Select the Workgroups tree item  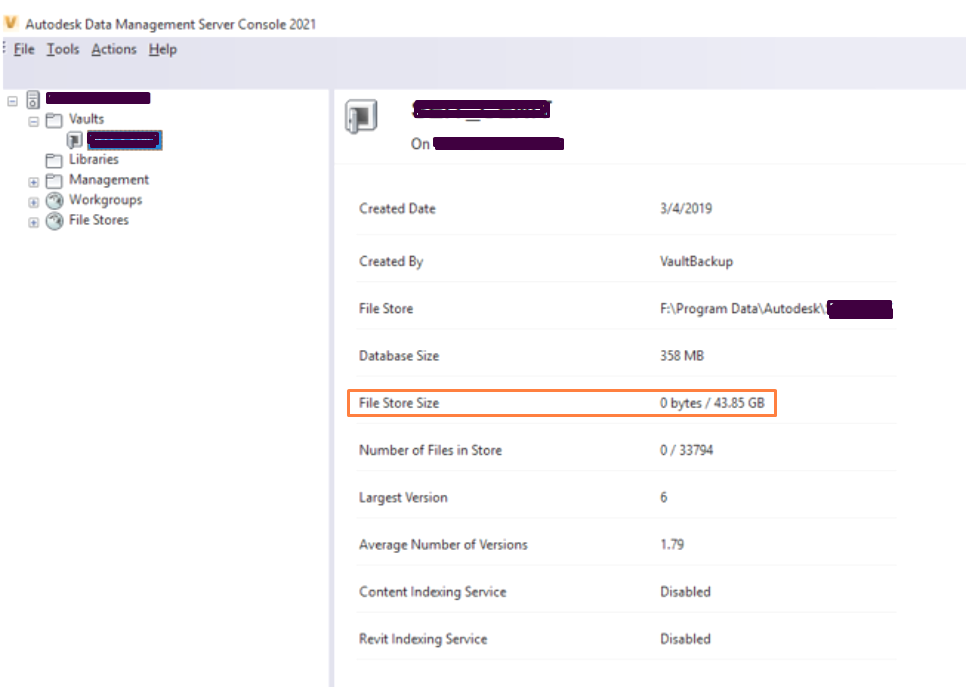105,200
